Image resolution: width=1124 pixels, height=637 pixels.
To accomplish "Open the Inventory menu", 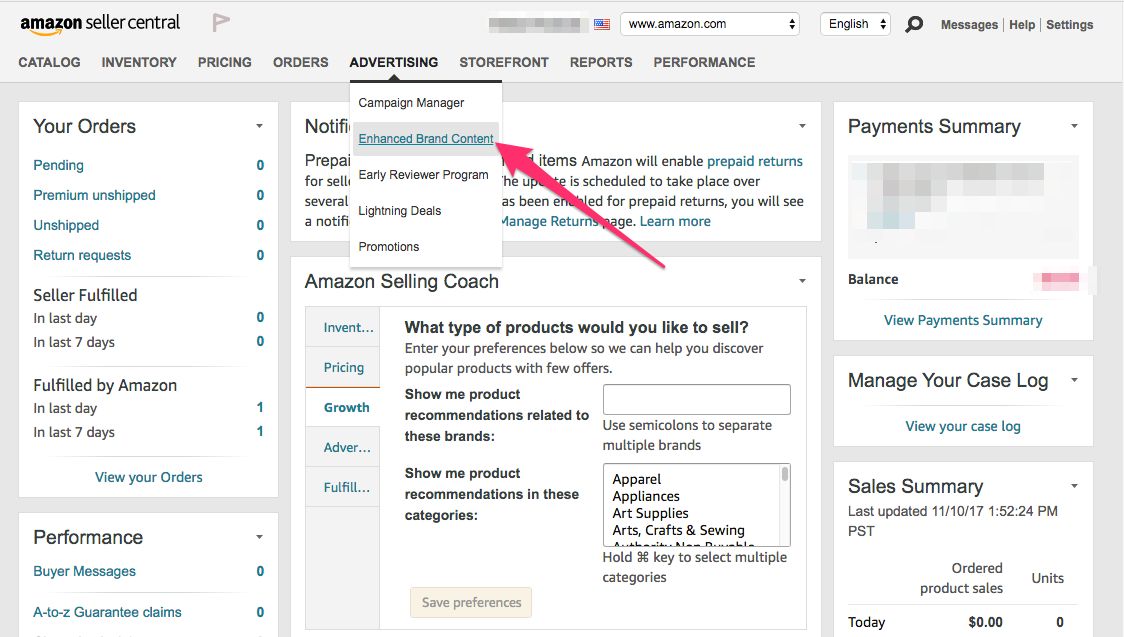I will click(139, 62).
